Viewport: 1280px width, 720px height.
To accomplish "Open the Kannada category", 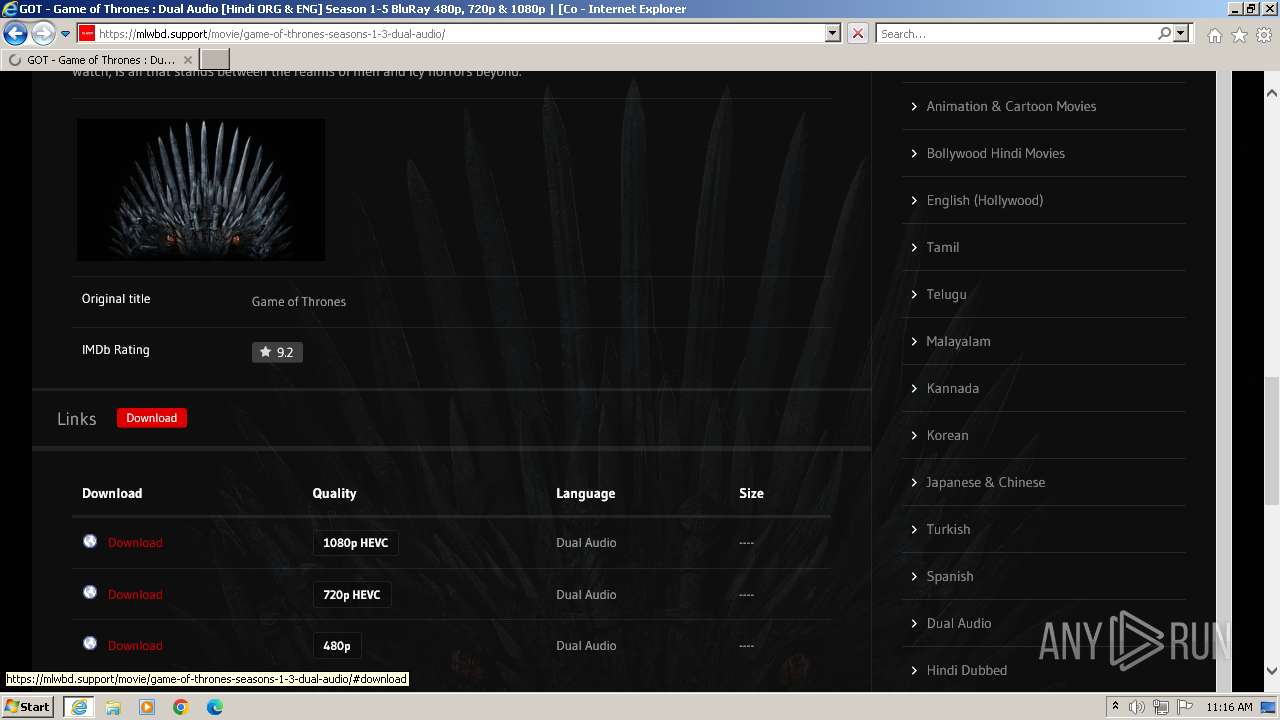I will click(x=953, y=388).
